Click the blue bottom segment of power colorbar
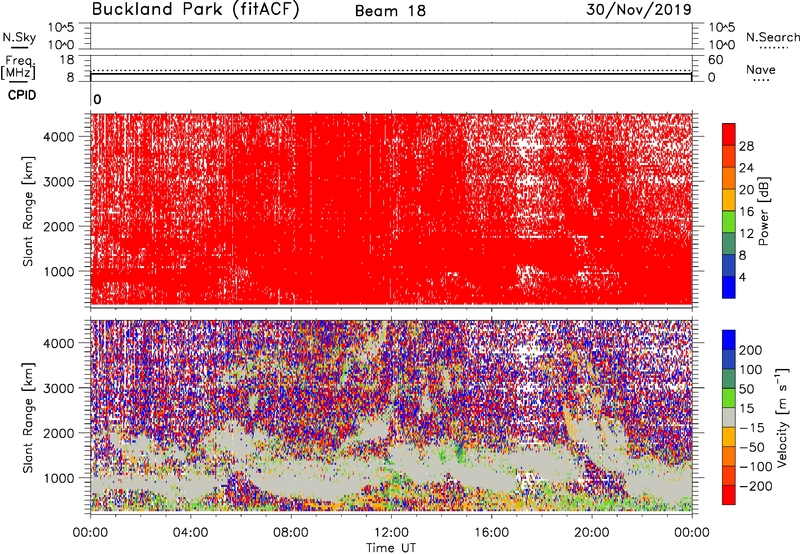Screen dimensions: 800x554 (729, 287)
